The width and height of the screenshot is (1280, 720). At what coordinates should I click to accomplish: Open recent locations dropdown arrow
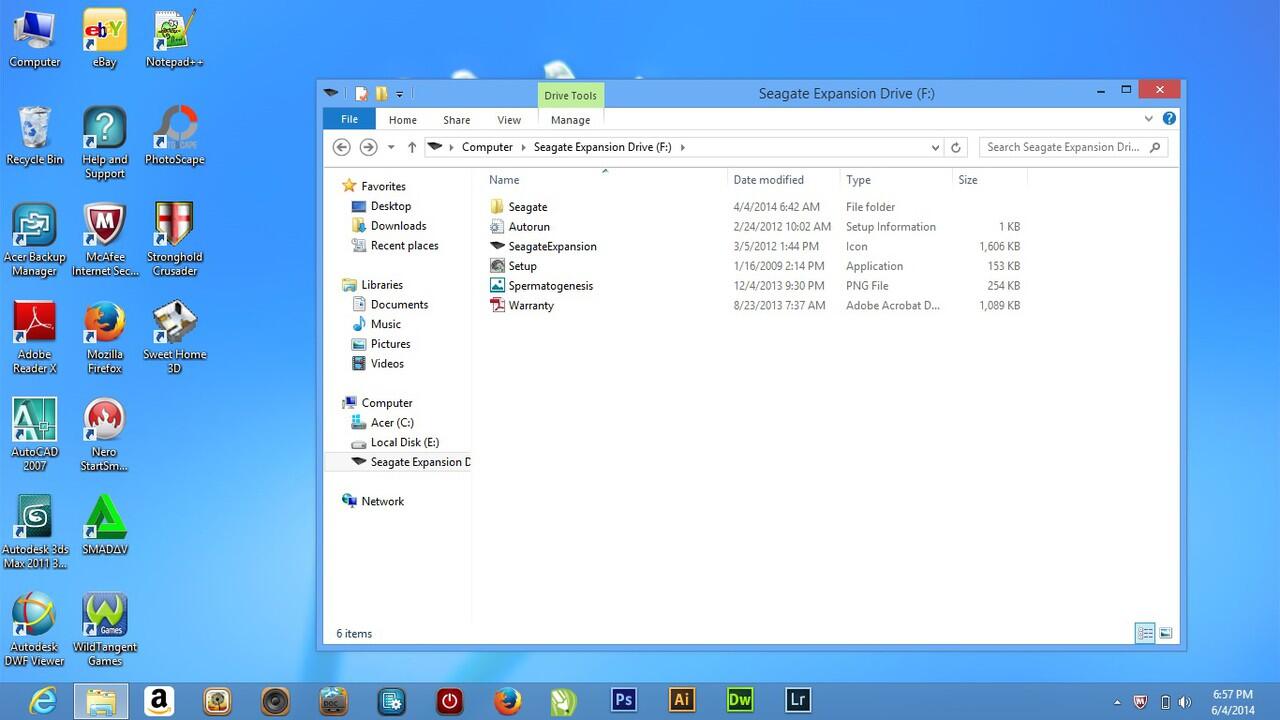click(391, 147)
